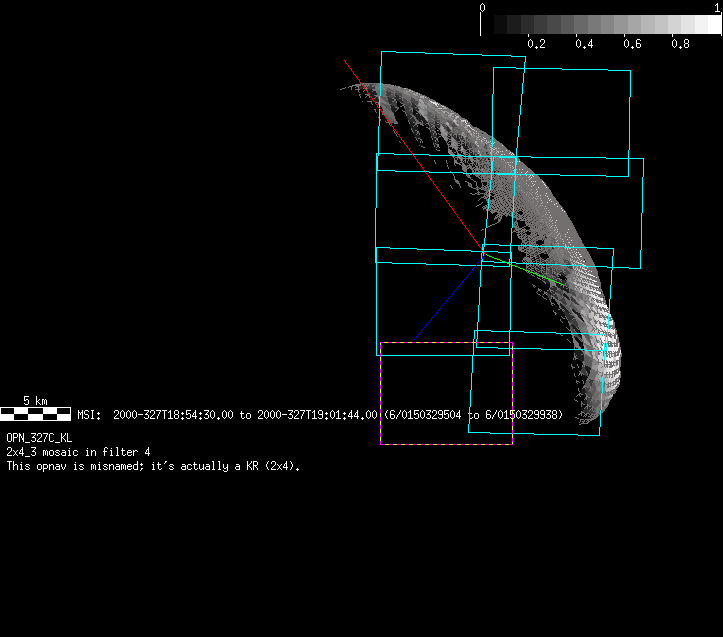Screen dimensions: 723x637
Task: Select the OPN_327C_KL sequence name
Action: (39, 438)
